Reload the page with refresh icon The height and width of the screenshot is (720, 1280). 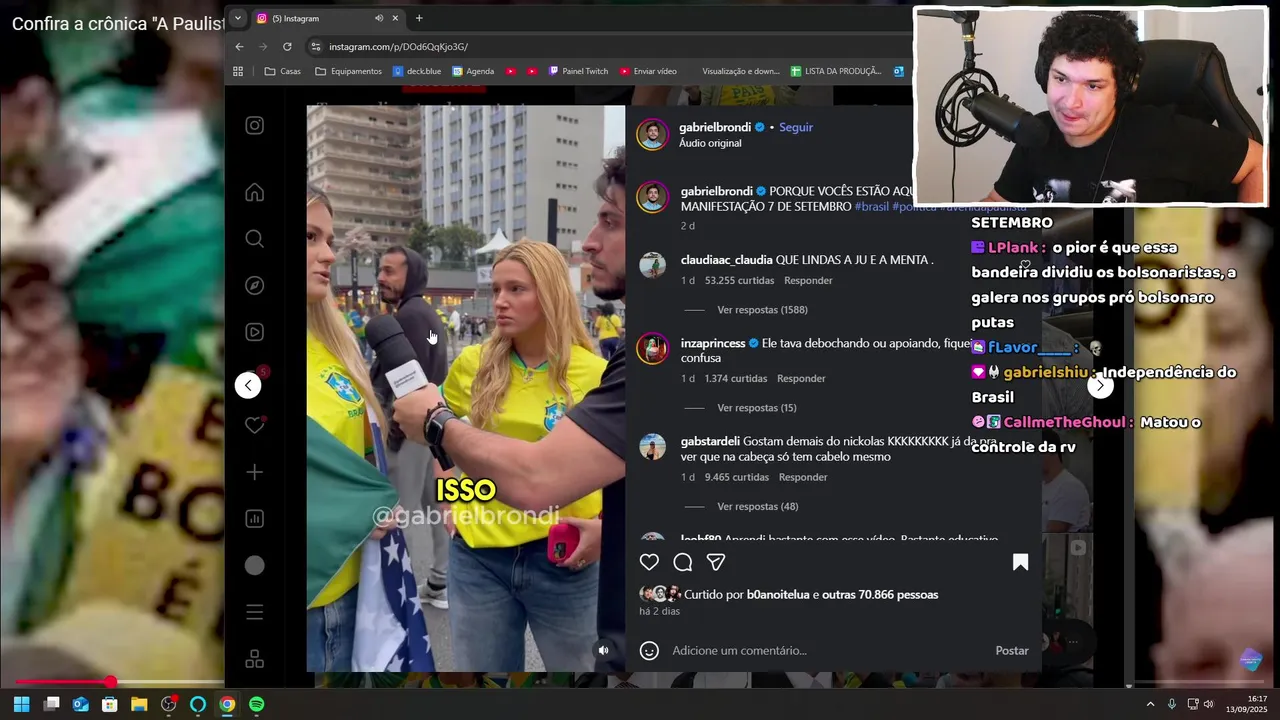[287, 46]
